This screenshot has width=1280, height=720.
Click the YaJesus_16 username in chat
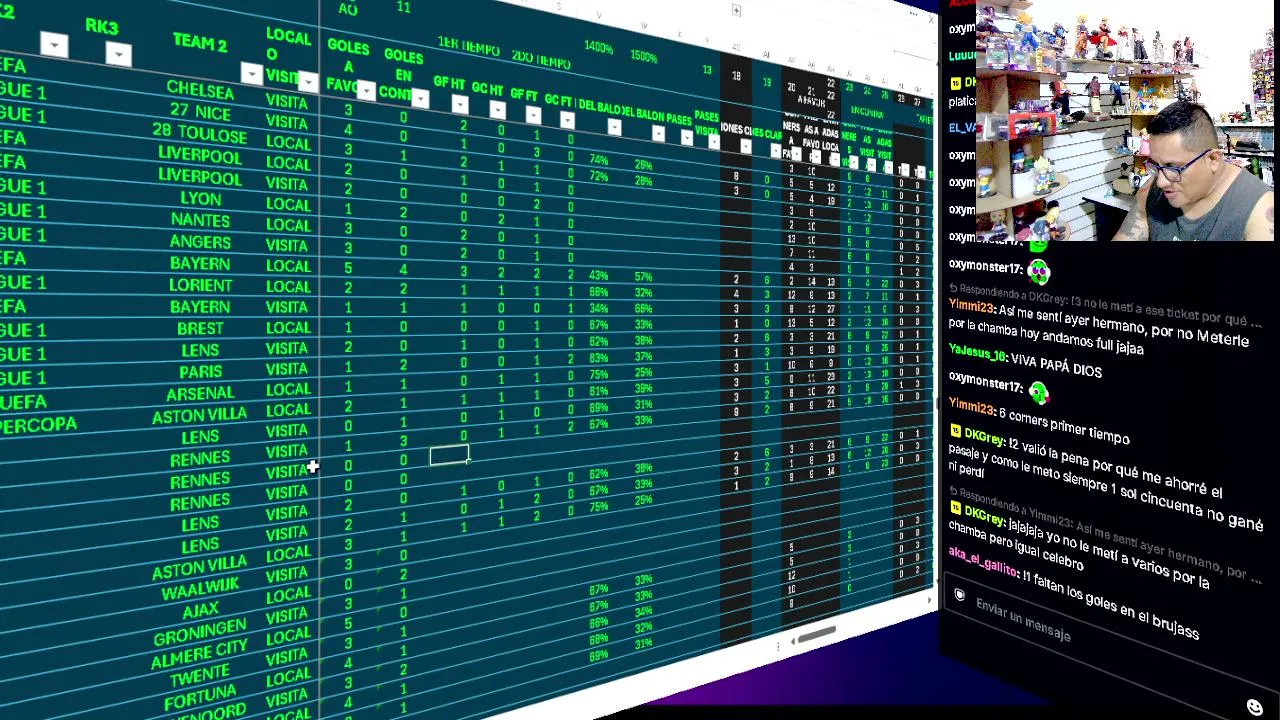(977, 353)
